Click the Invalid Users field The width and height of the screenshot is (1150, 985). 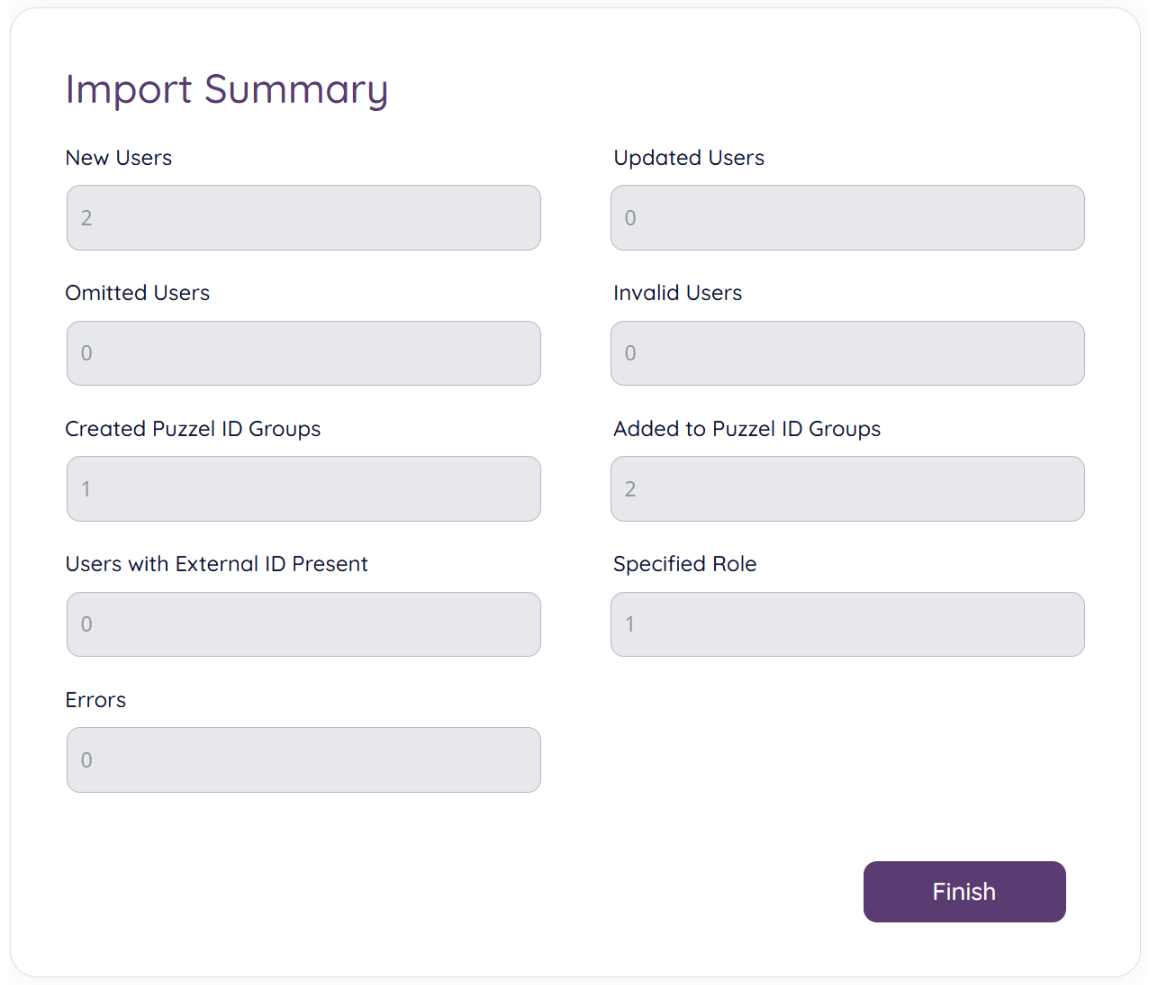tap(847, 353)
